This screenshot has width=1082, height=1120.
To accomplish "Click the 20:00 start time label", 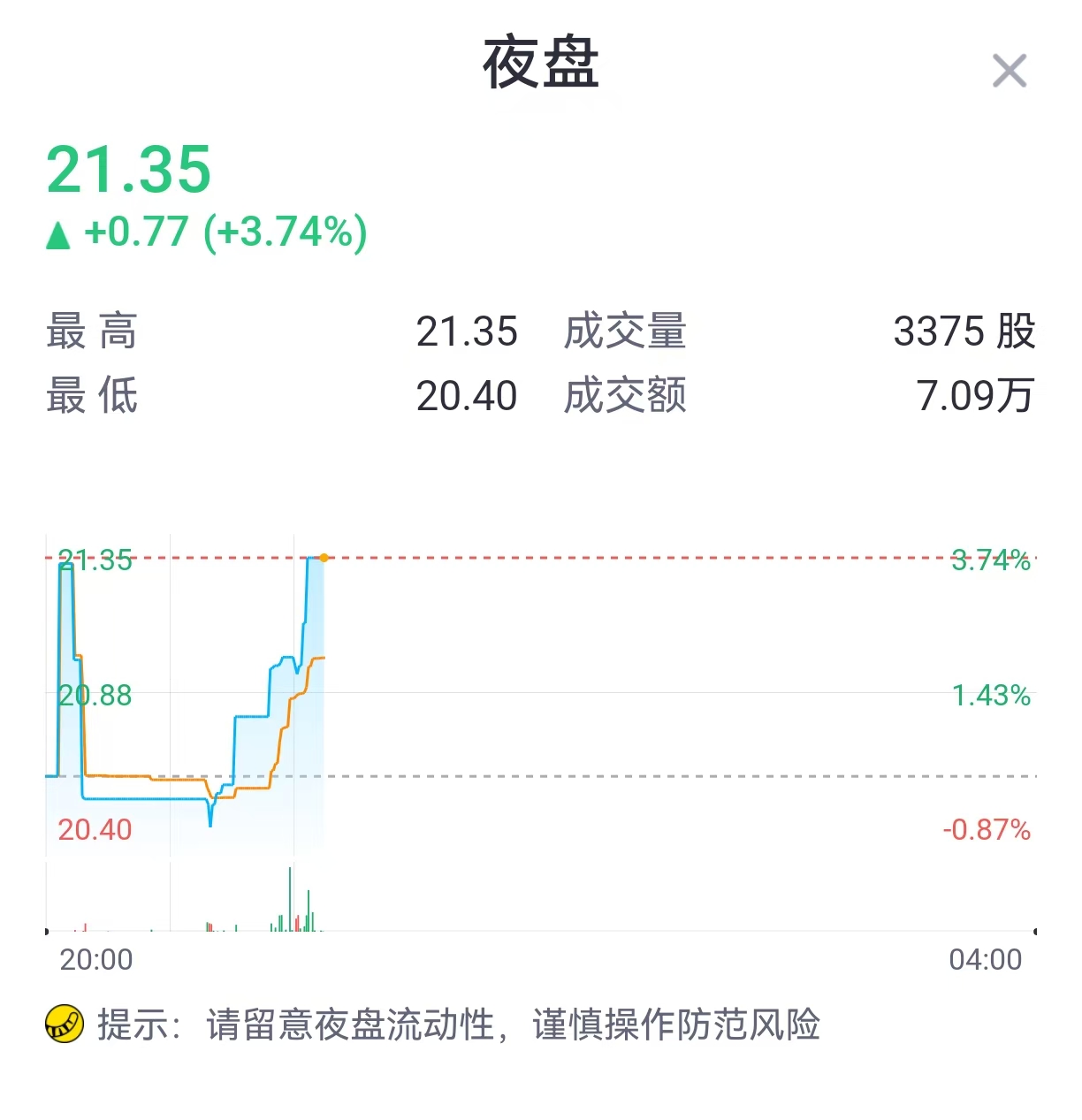I will point(96,959).
